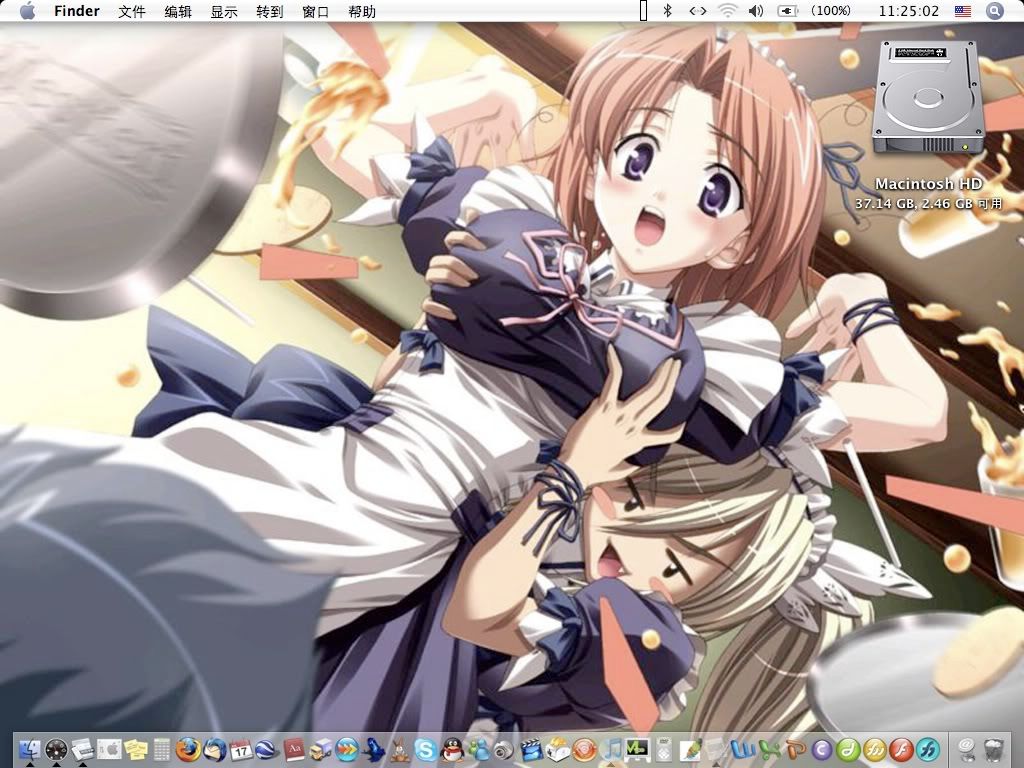Launch Flash red icon
This screenshot has width=1024, height=768.
(900, 749)
